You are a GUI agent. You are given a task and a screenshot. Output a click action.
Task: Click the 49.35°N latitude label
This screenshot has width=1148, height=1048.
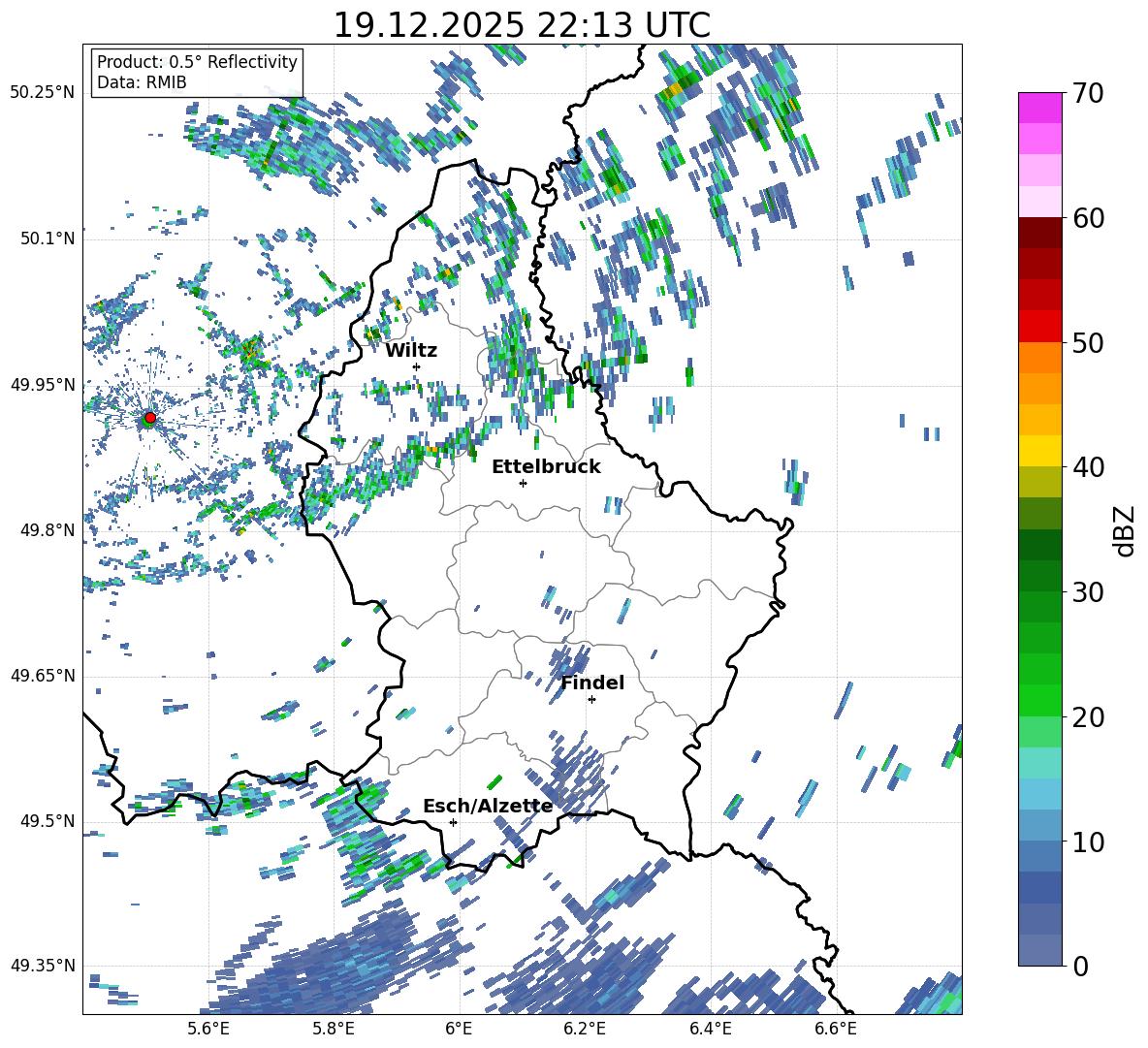[x=42, y=966]
